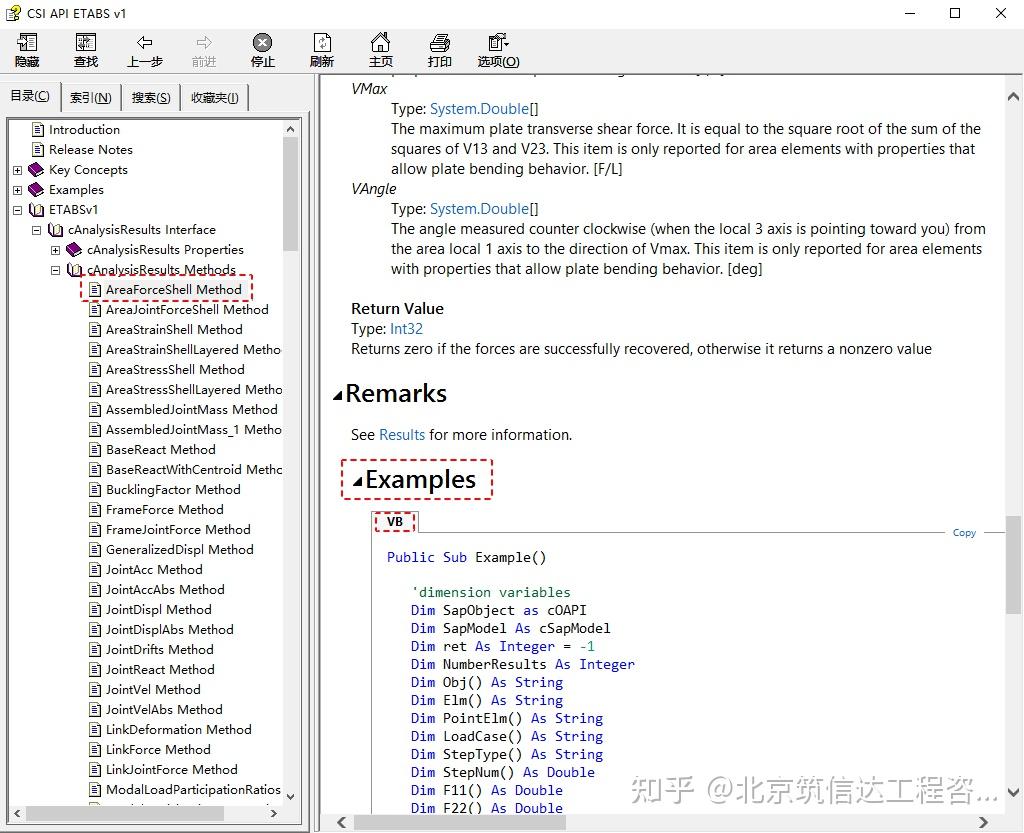Print the topic with the 打印 icon
This screenshot has height=833, width=1024.
439,49
